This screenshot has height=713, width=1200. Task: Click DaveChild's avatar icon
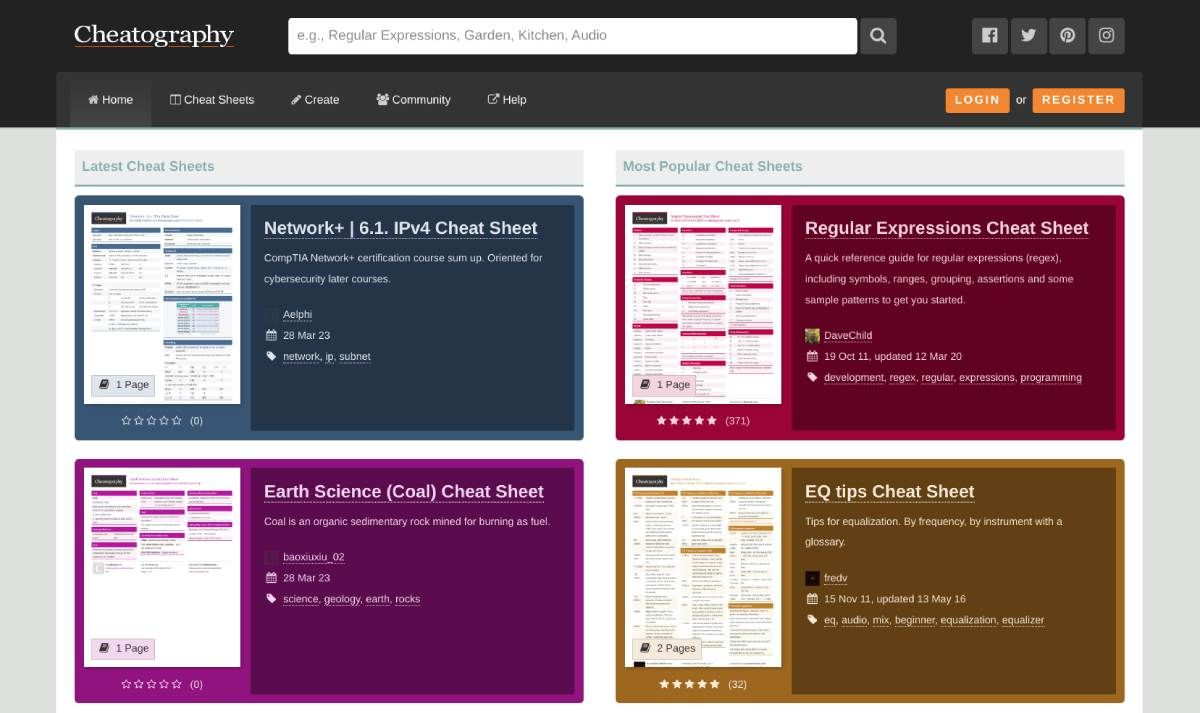tap(812, 336)
